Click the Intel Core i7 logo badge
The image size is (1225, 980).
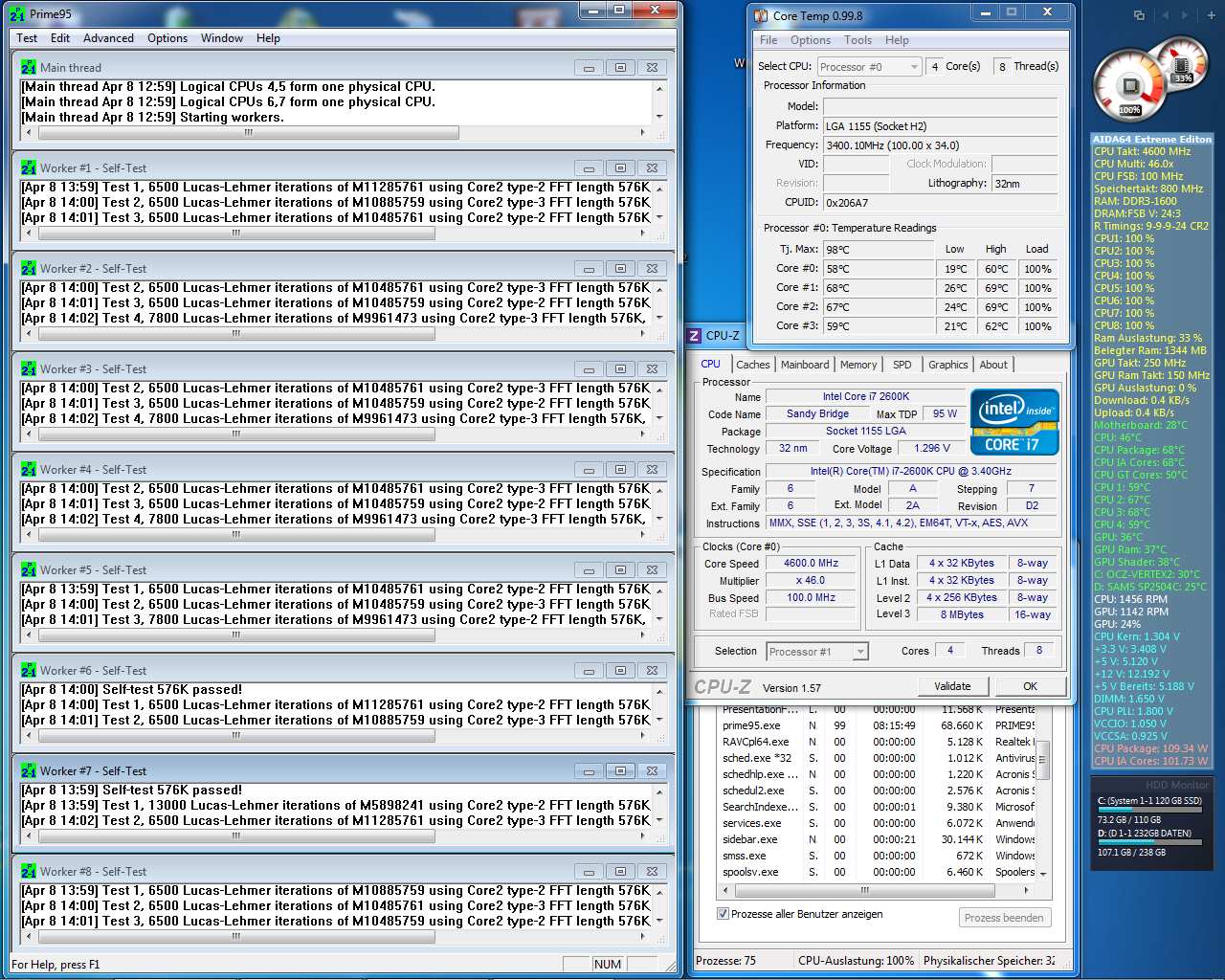[1014, 421]
